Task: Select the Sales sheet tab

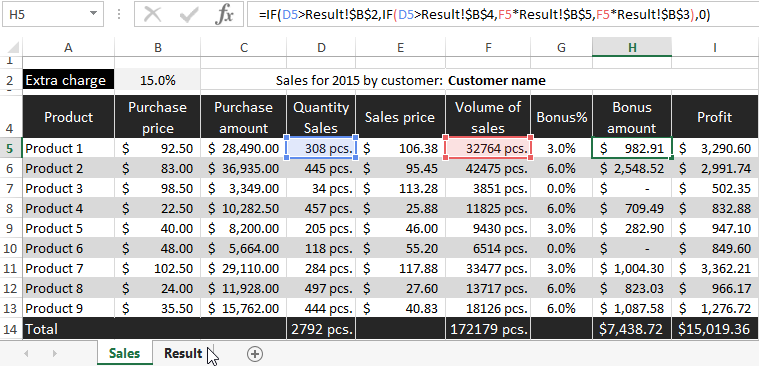Action: tap(124, 353)
